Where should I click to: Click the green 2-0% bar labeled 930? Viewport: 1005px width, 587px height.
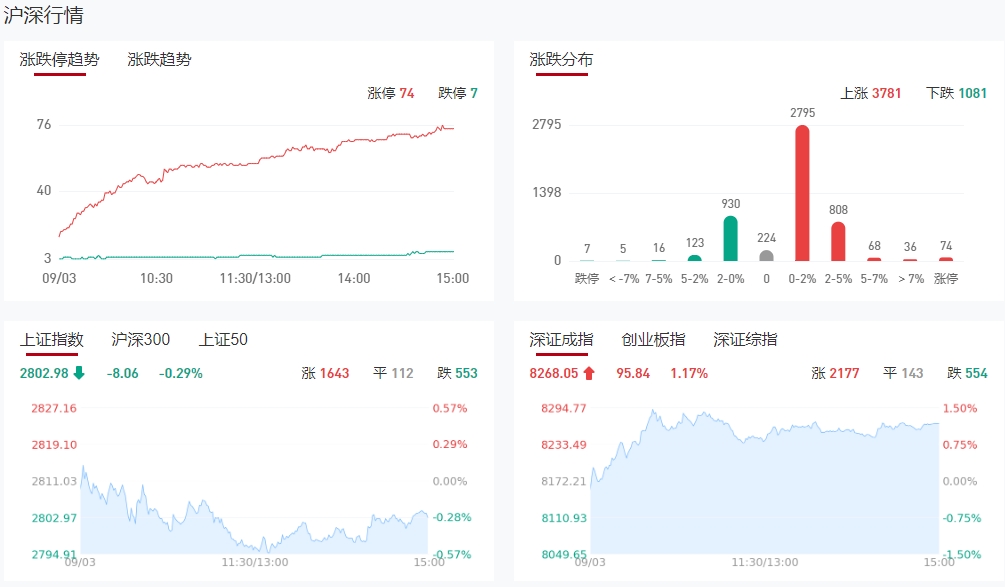(730, 238)
